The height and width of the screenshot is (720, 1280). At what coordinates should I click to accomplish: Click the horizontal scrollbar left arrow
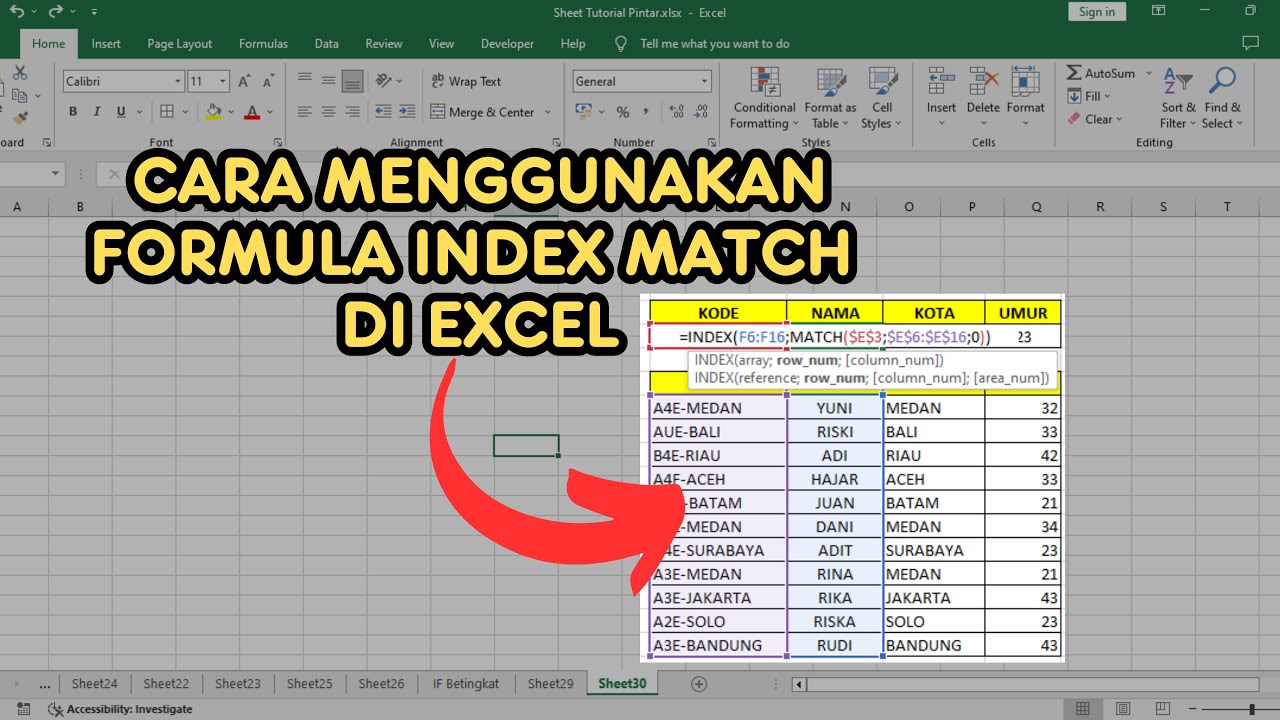pyautogui.click(x=798, y=685)
